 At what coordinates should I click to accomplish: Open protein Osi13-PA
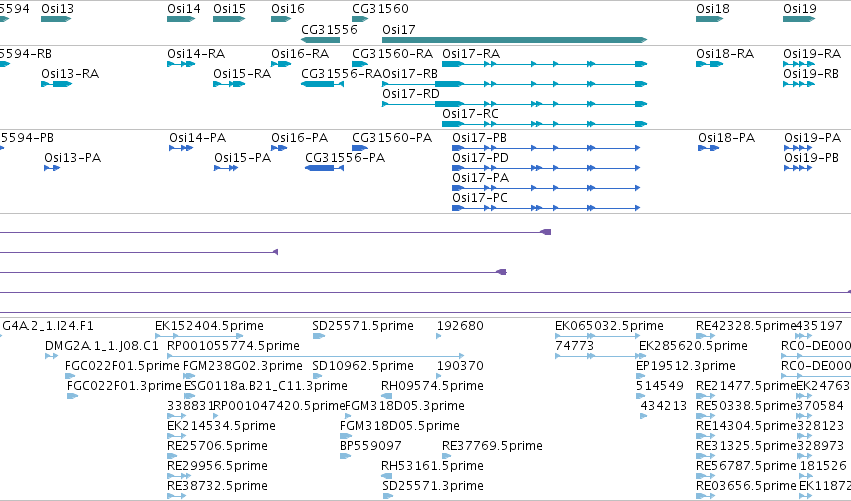tap(52, 168)
